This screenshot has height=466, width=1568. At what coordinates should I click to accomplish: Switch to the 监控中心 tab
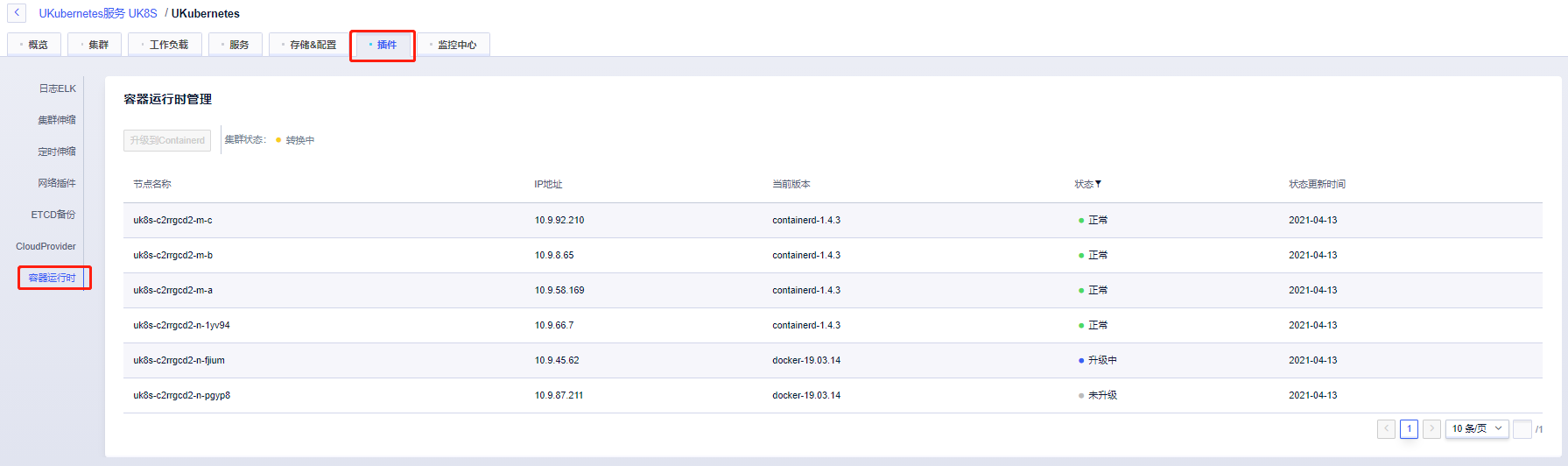(x=454, y=45)
